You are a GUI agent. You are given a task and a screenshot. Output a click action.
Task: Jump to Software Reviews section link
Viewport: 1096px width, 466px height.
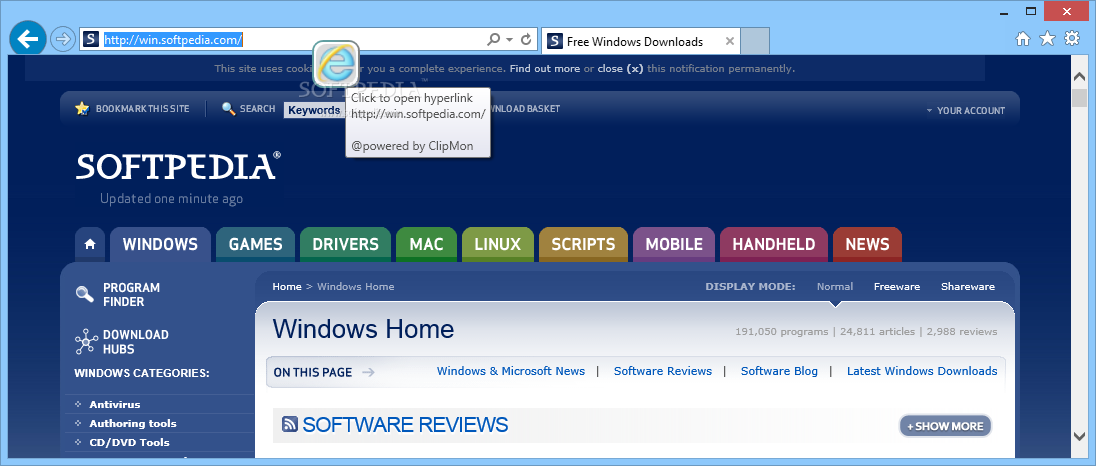click(x=663, y=371)
